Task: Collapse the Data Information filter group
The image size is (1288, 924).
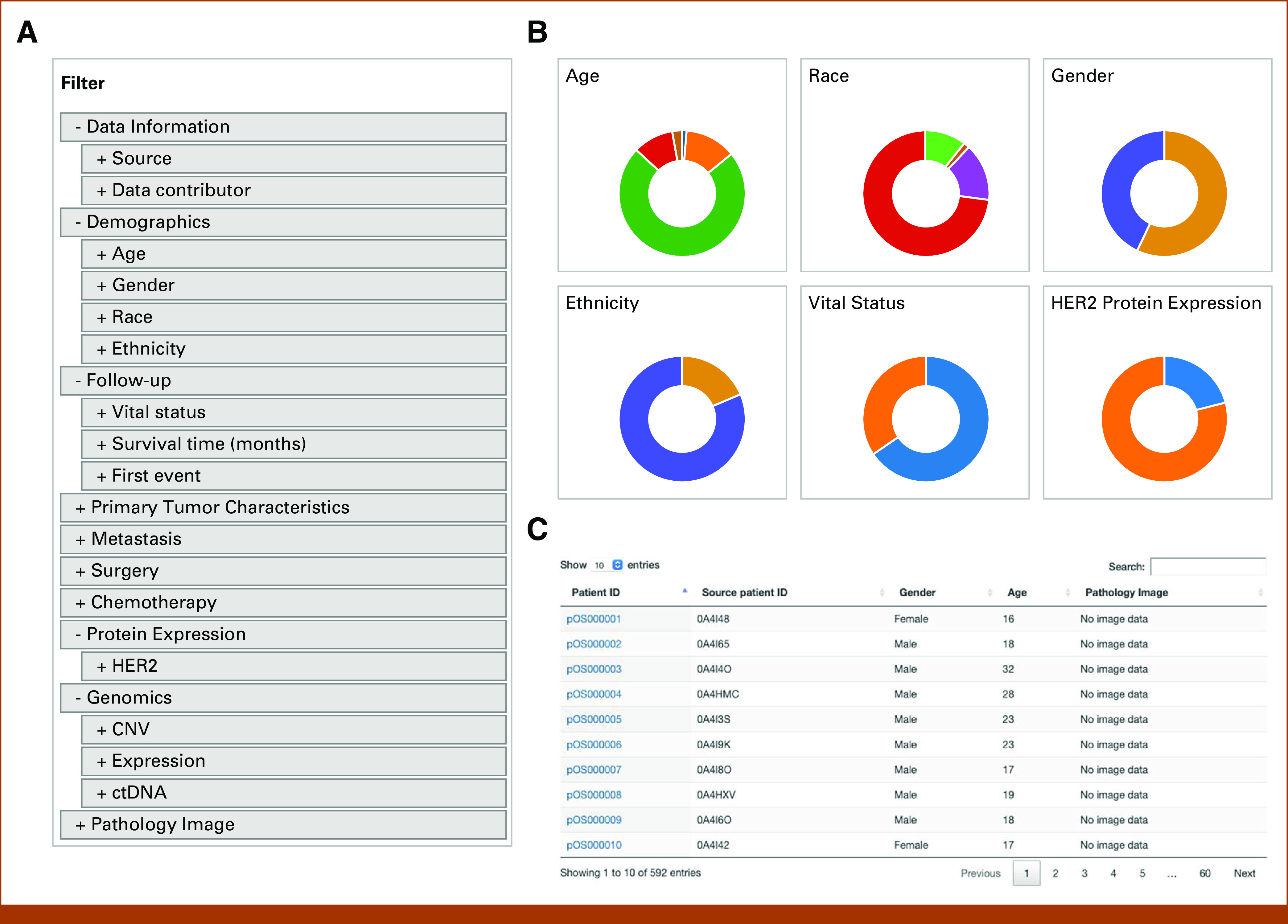Action: coord(283,127)
